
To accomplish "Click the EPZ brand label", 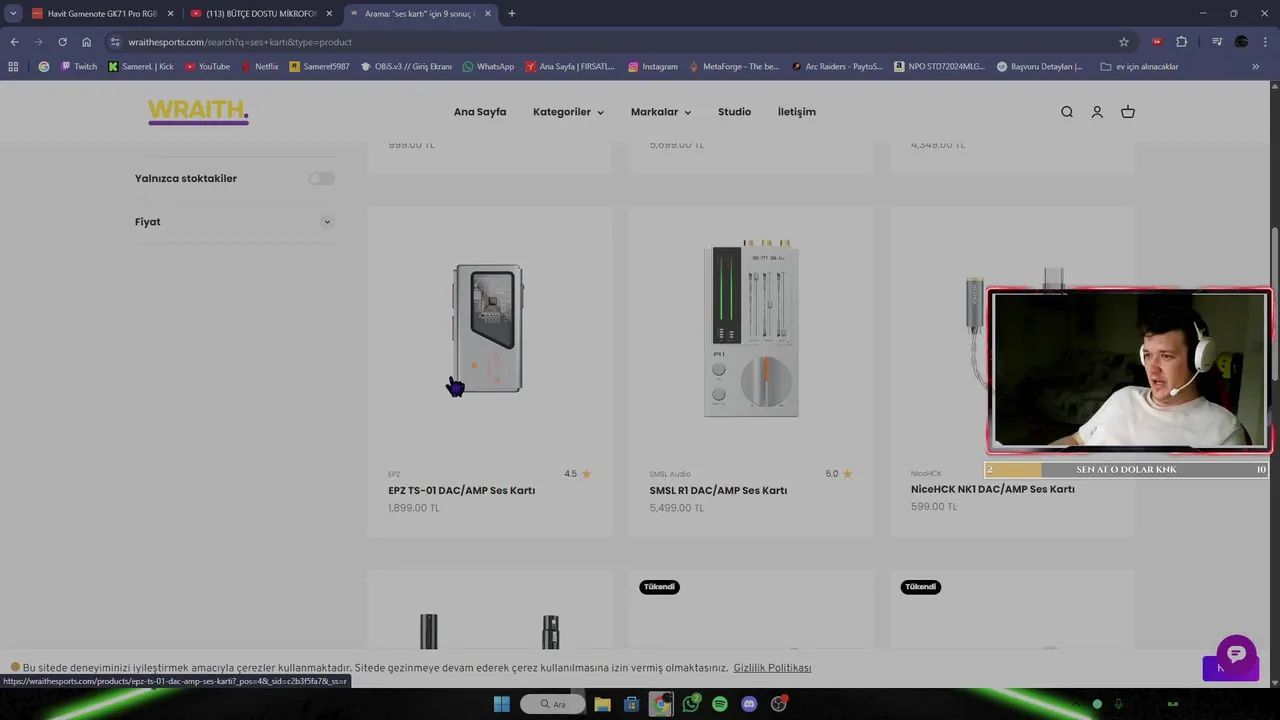I will pos(394,474).
